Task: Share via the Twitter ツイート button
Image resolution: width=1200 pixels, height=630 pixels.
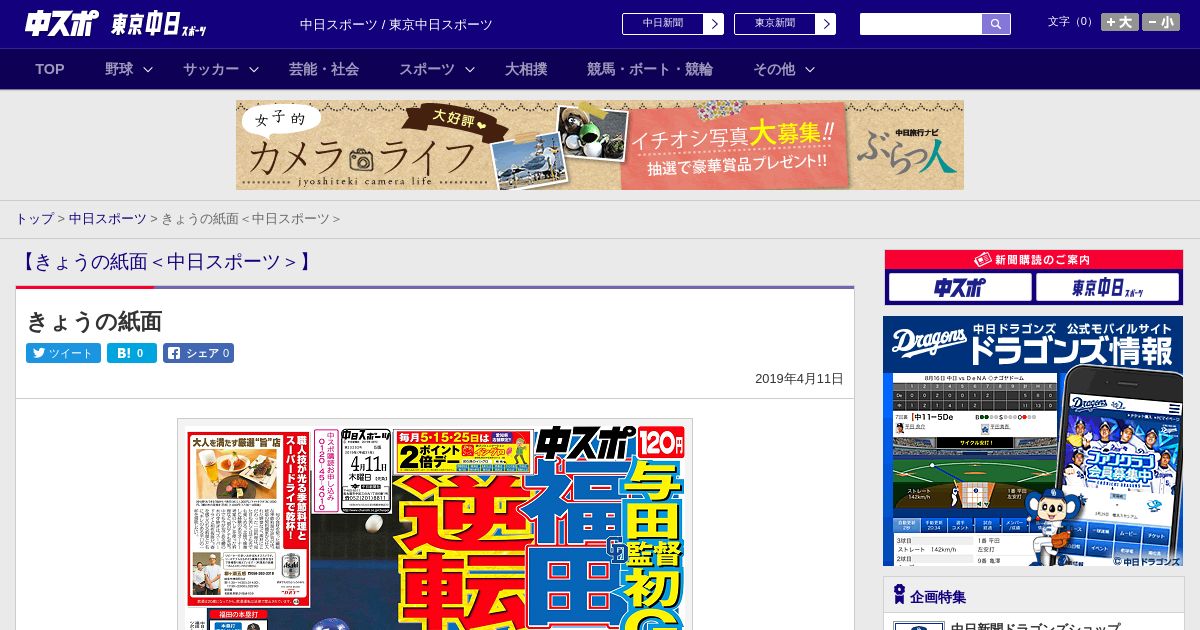Action: [x=63, y=353]
